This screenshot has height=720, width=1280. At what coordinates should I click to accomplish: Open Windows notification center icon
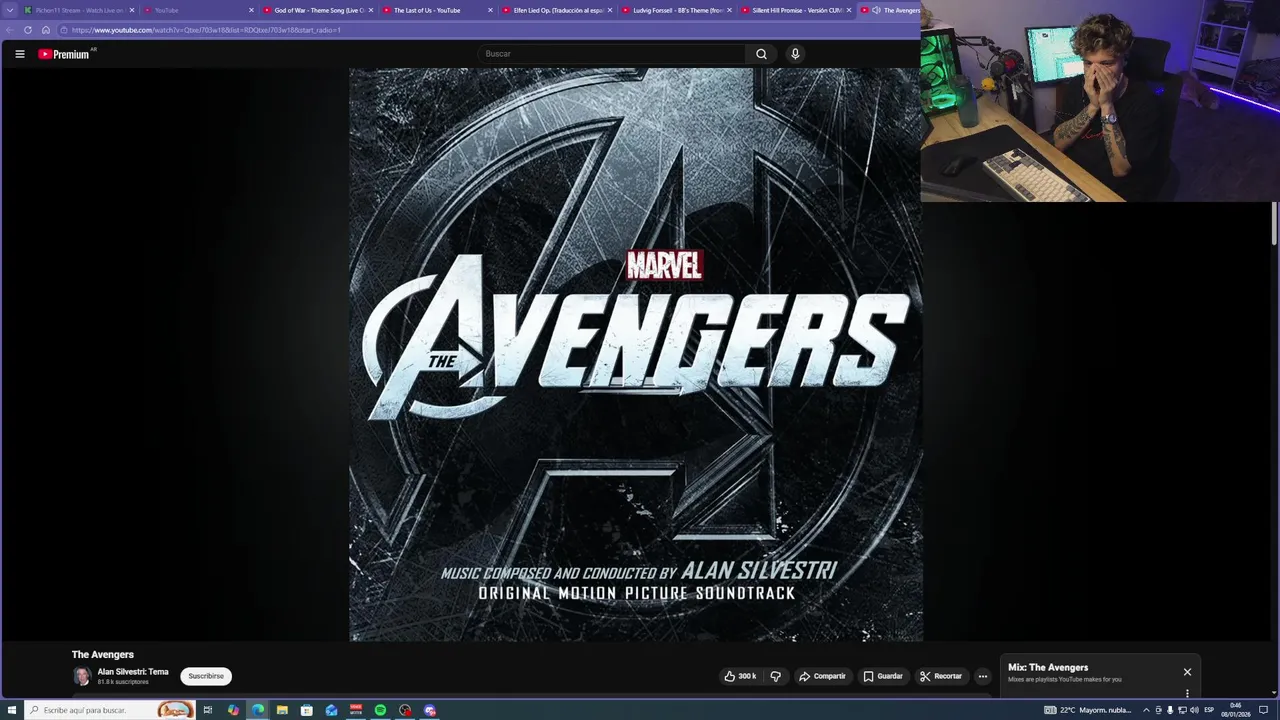[x=1264, y=710]
